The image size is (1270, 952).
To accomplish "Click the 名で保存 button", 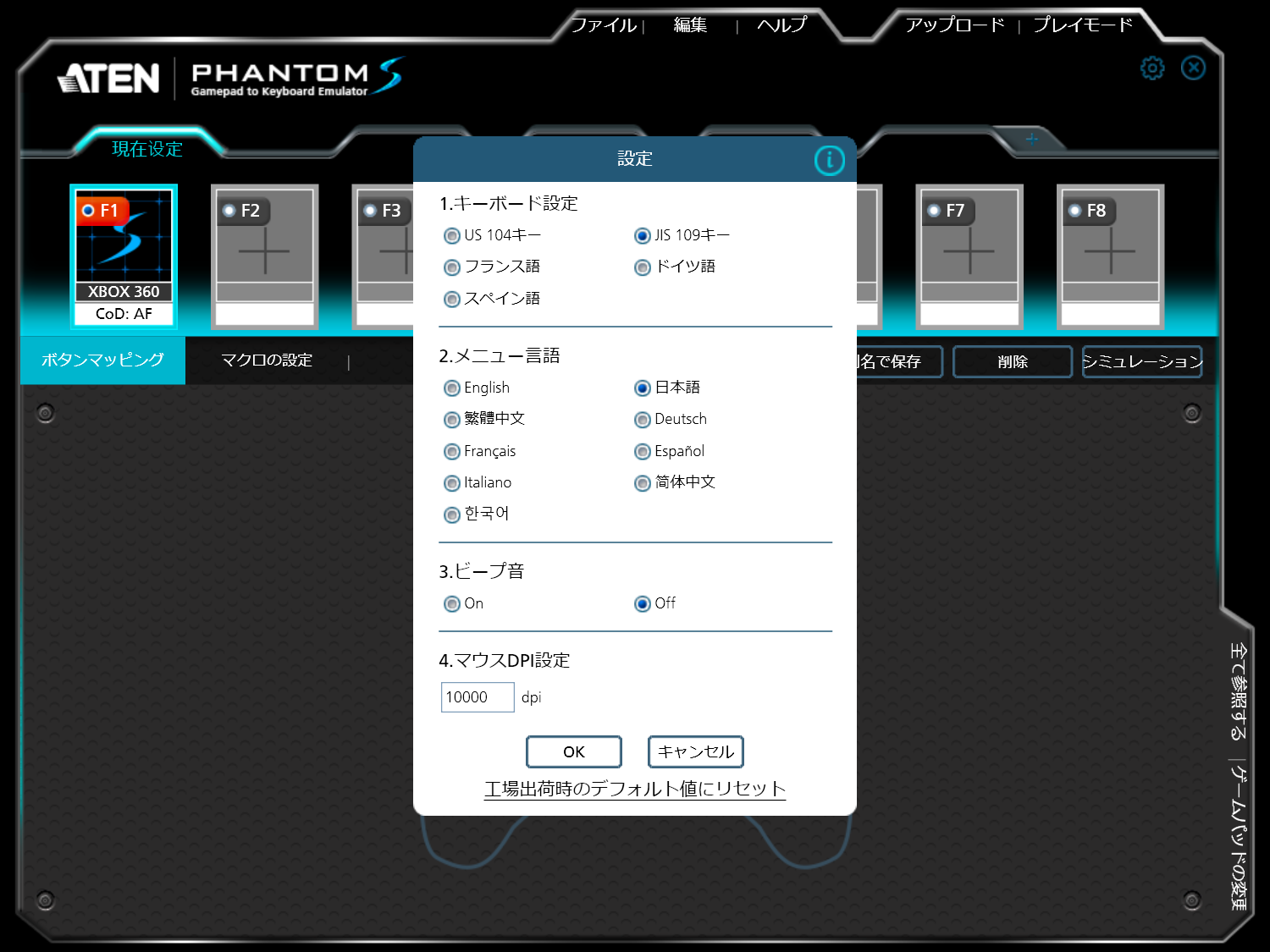I will coord(899,361).
